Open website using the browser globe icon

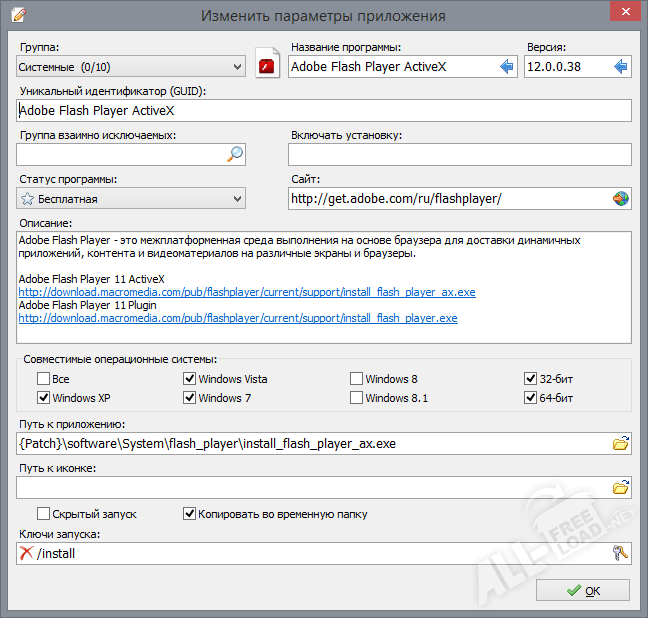click(x=621, y=198)
